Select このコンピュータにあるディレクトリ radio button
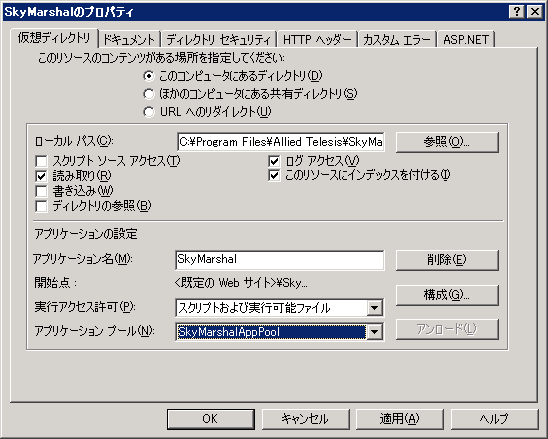Screen dimensions: 548x439 [x=149, y=76]
